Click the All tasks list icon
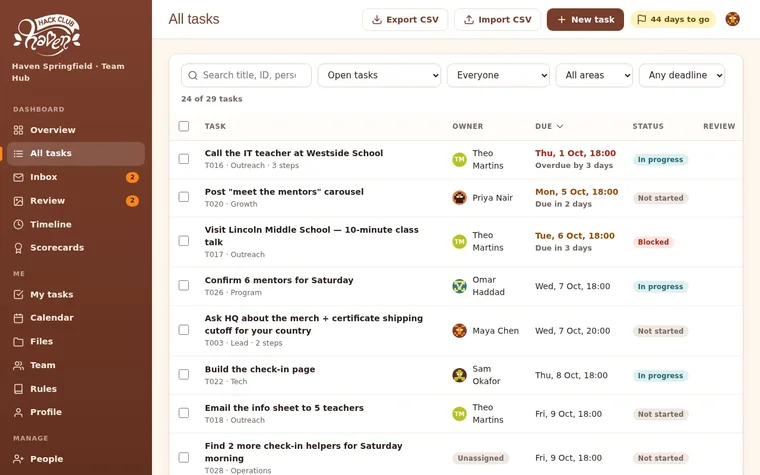Screen dimensions: 760x475 pos(18,154)
